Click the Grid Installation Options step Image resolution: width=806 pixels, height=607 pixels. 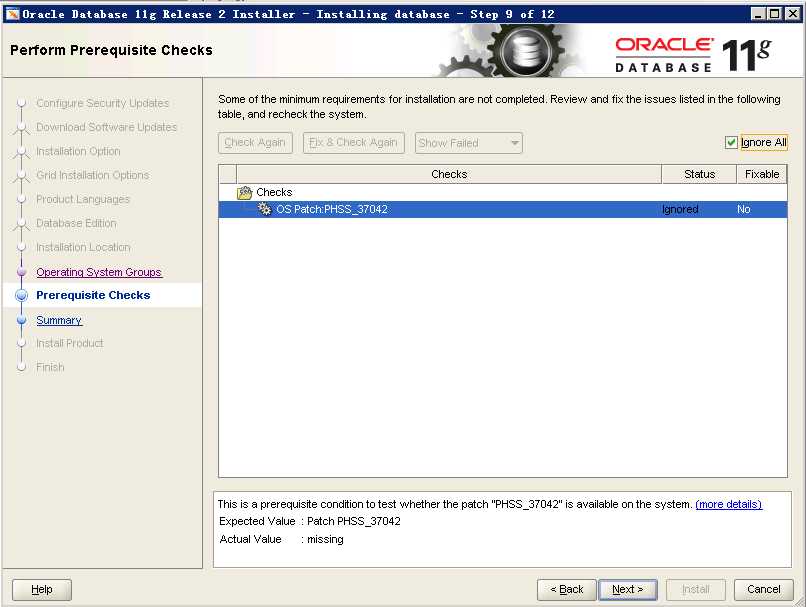tap(93, 175)
